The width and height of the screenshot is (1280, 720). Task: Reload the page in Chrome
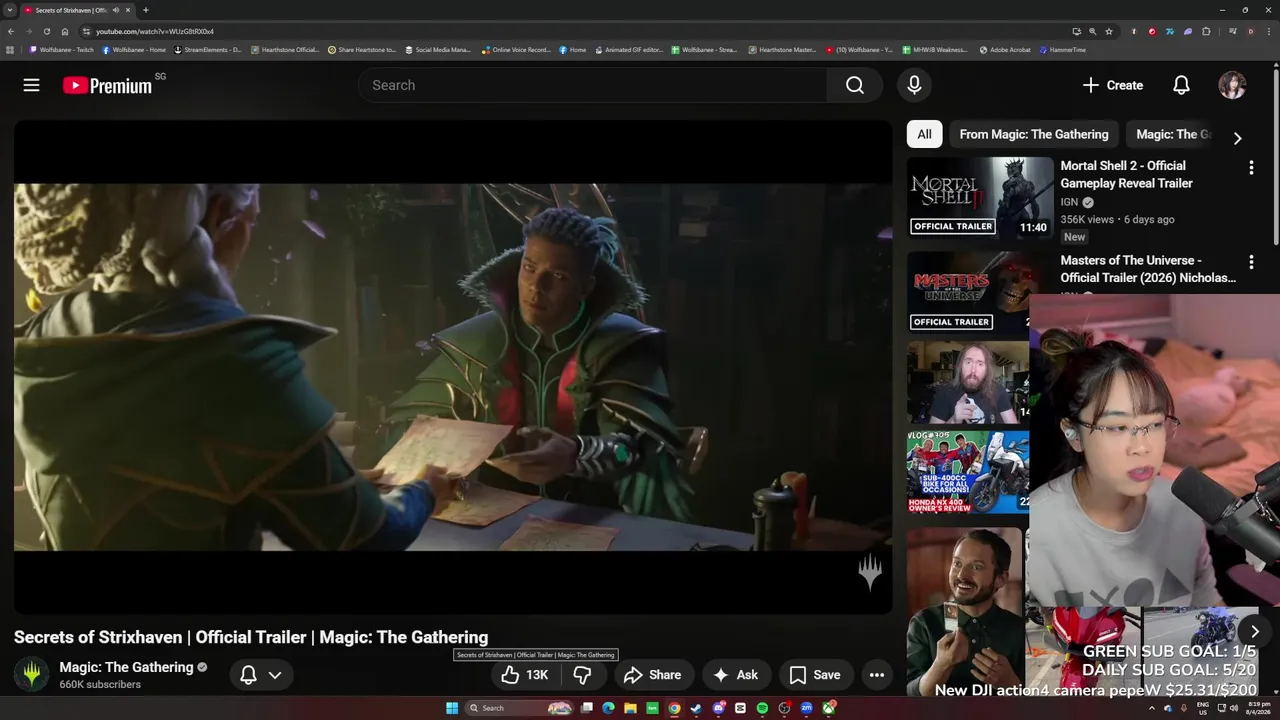click(46, 31)
